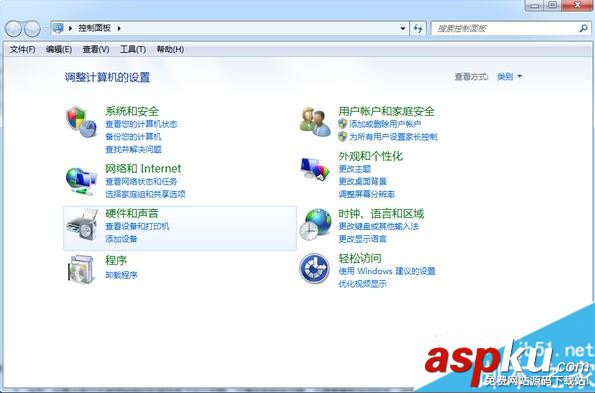Expand the arrow after 控制面板 in breadcrumb
The image size is (595, 393).
pyautogui.click(x=119, y=28)
